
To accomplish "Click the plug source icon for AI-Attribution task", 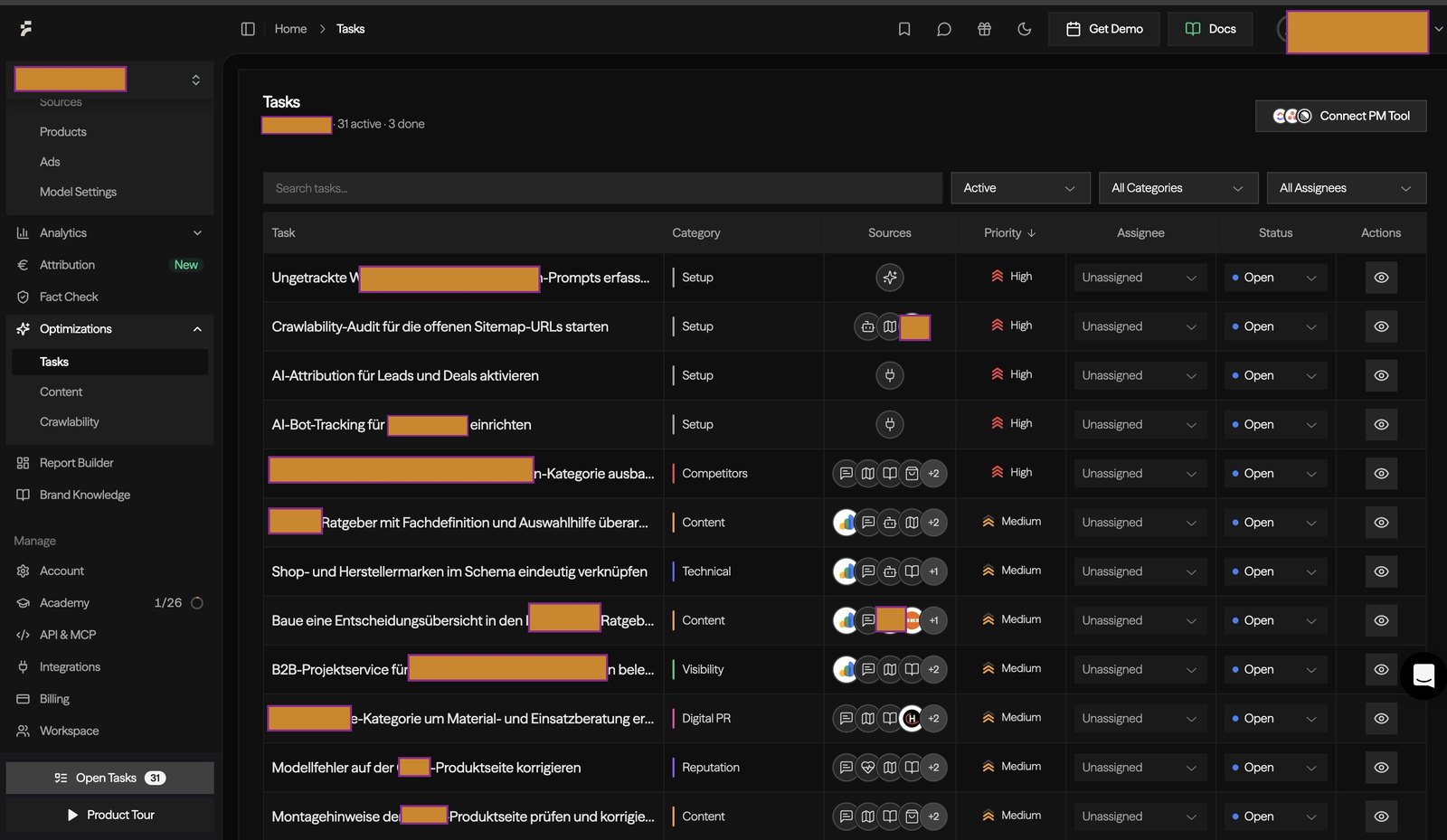I will [x=890, y=375].
